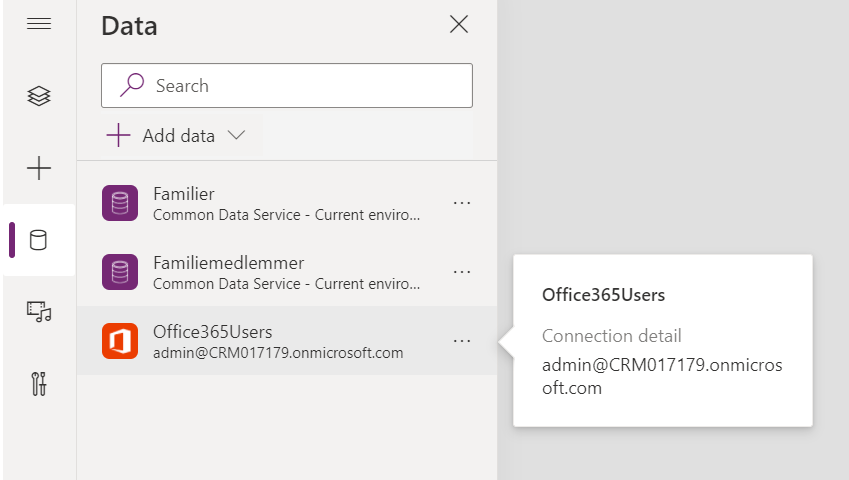Click the magnifier icon in the search box
The height and width of the screenshot is (480, 849).
coord(132,86)
